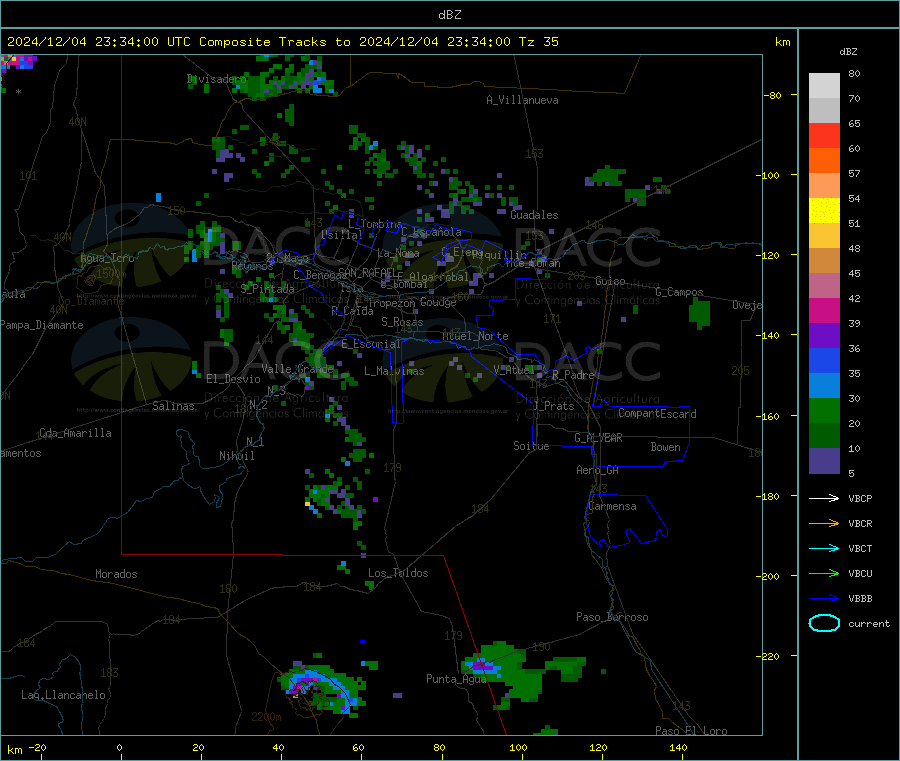Click the Composite Tracks timestamp header
Viewport: 900px width, 761px height.
point(282,42)
